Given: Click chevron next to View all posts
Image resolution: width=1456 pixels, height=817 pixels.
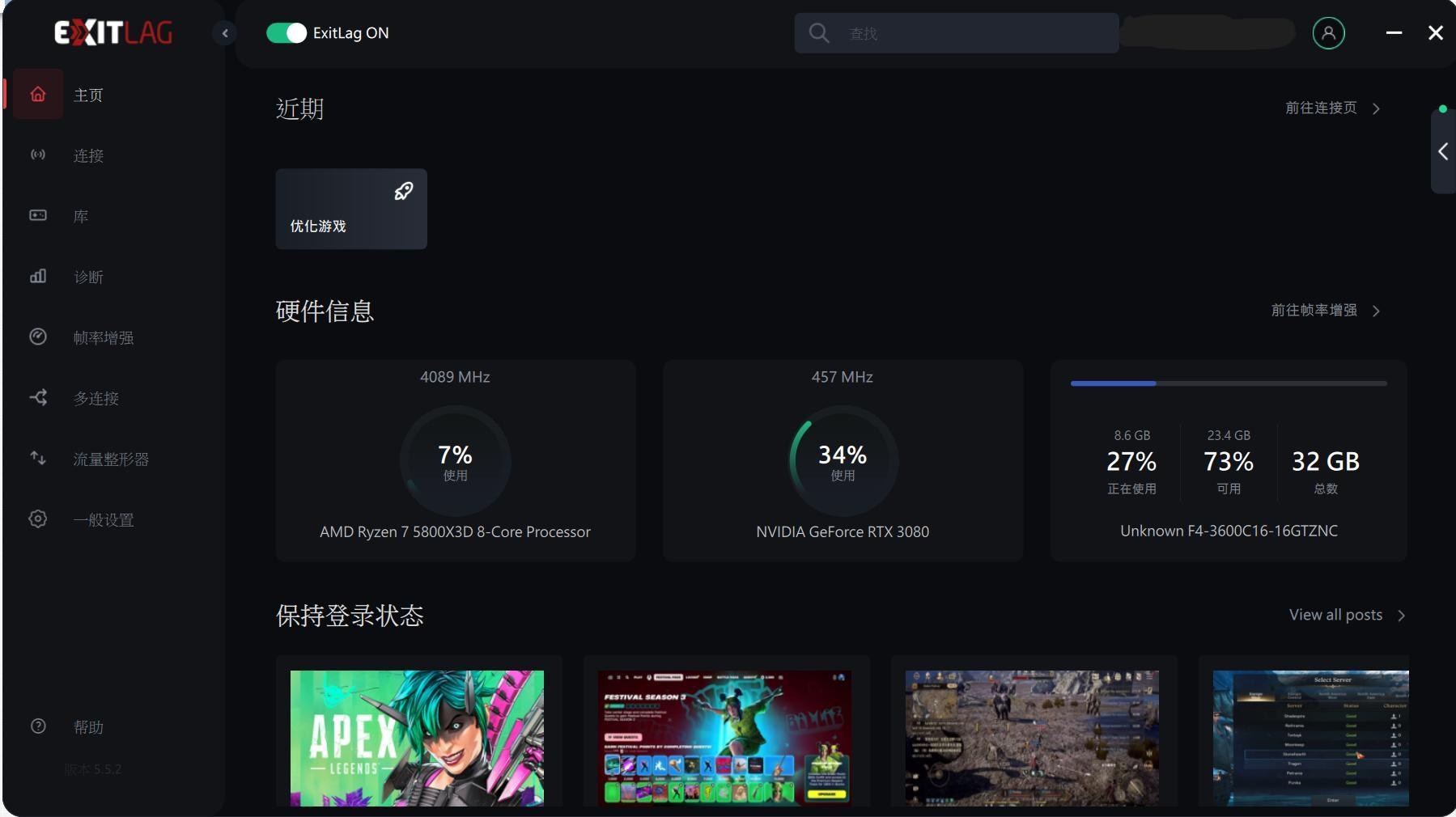Looking at the screenshot, I should pos(1402,616).
